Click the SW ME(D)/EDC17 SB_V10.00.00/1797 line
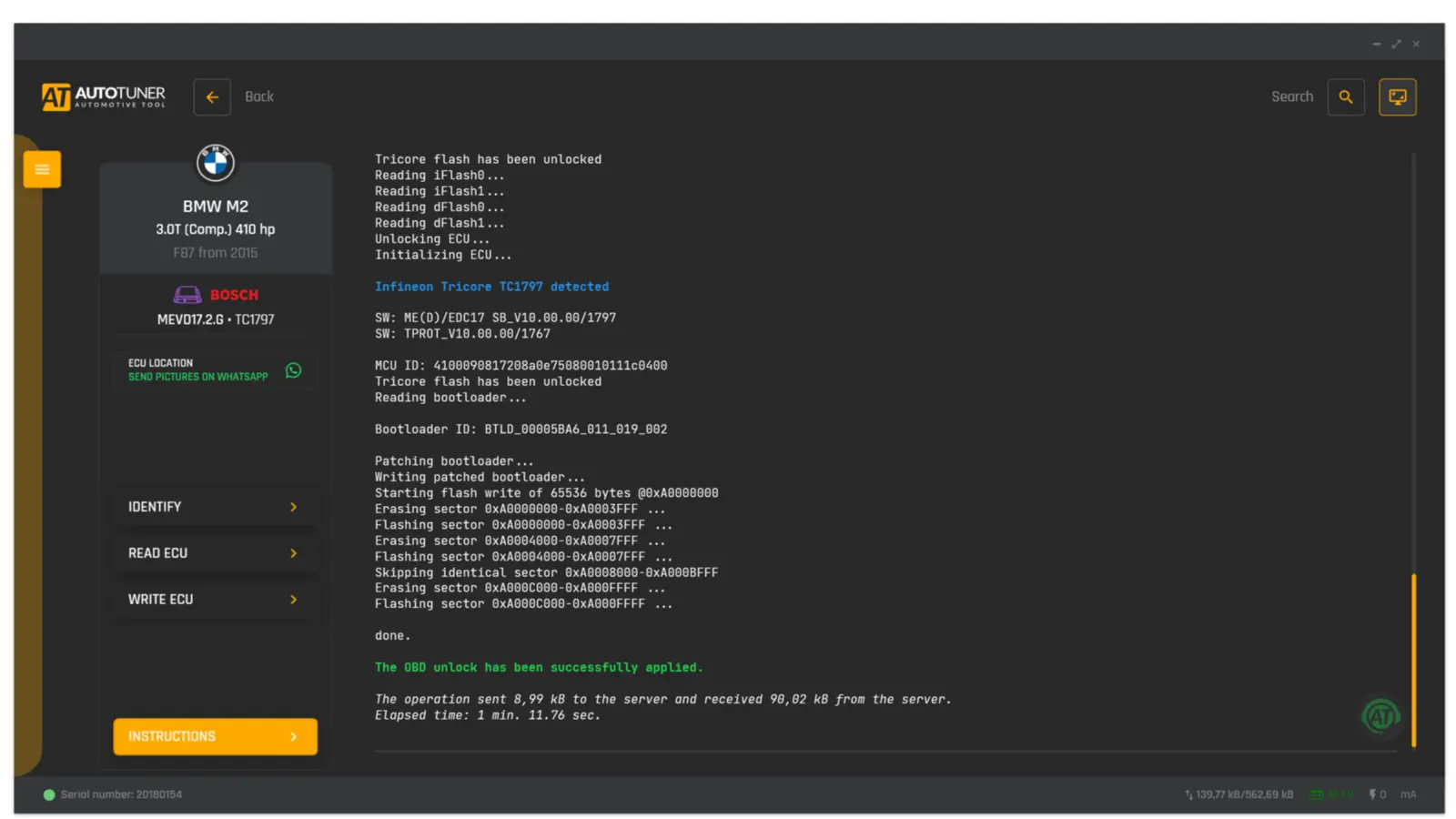1456x819 pixels. [x=496, y=318]
